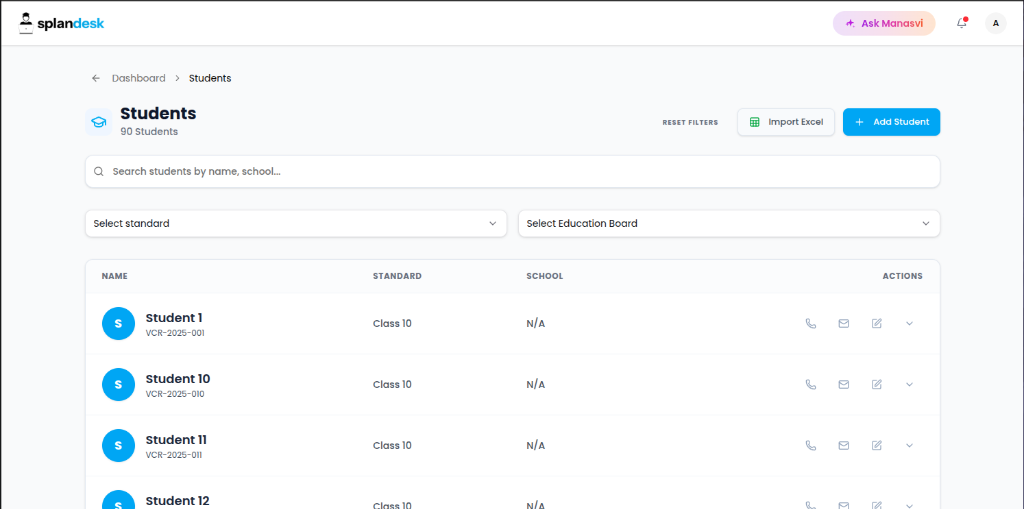Expand the Student 10 row chevron
This screenshot has height=509, width=1024.
tap(909, 384)
